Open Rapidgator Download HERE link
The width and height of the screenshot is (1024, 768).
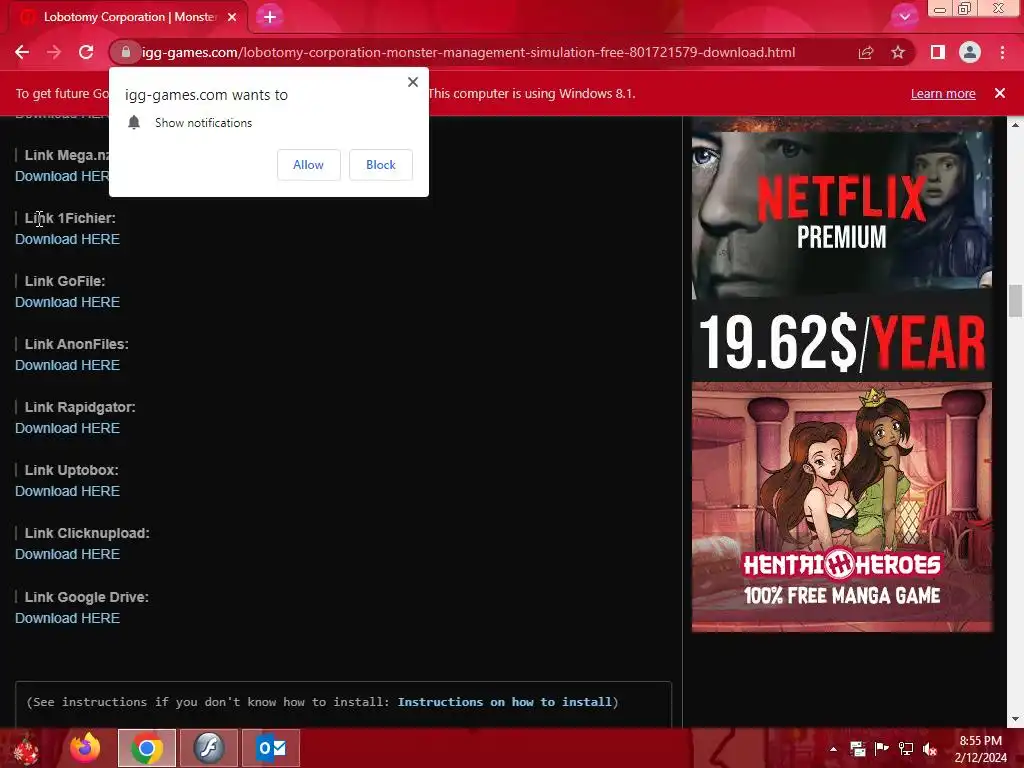point(67,428)
